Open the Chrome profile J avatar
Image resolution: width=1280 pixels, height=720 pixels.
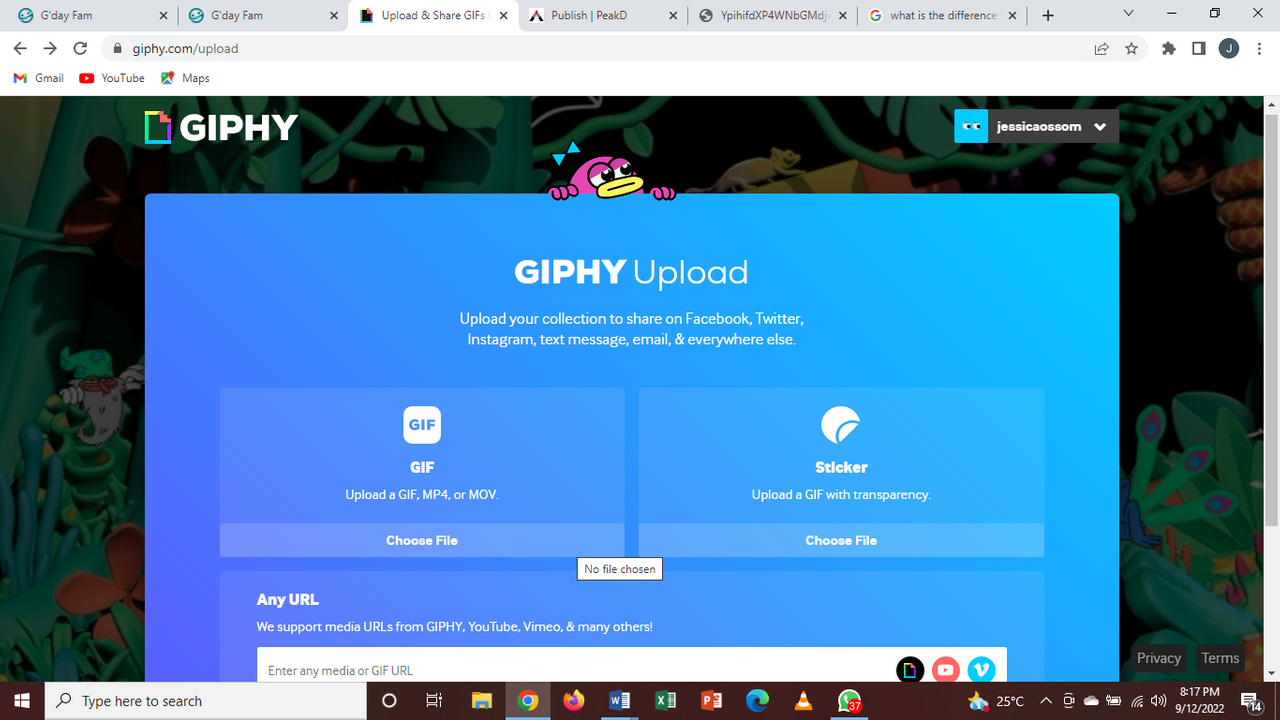1229,48
